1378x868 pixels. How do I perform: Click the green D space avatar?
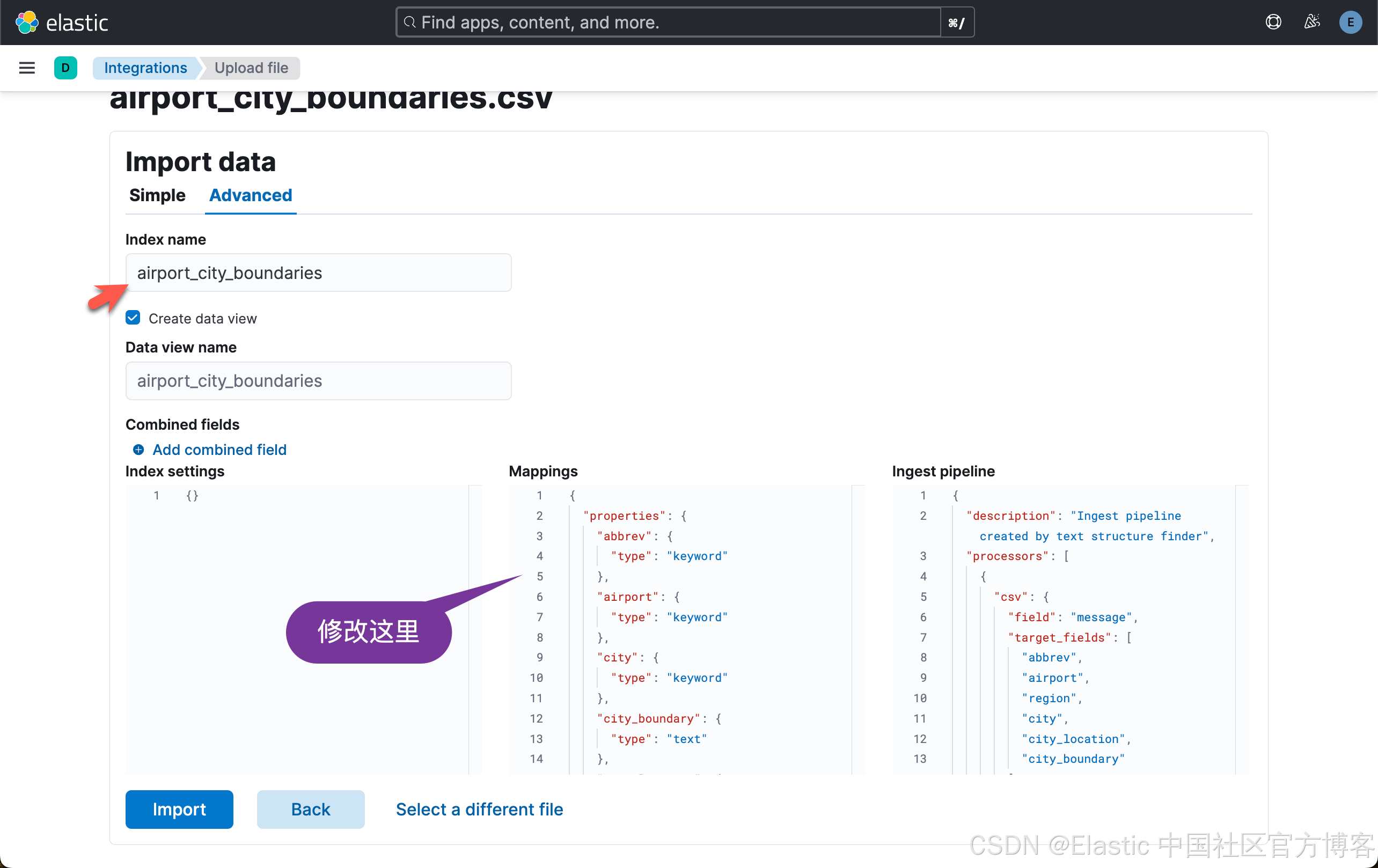[x=65, y=68]
